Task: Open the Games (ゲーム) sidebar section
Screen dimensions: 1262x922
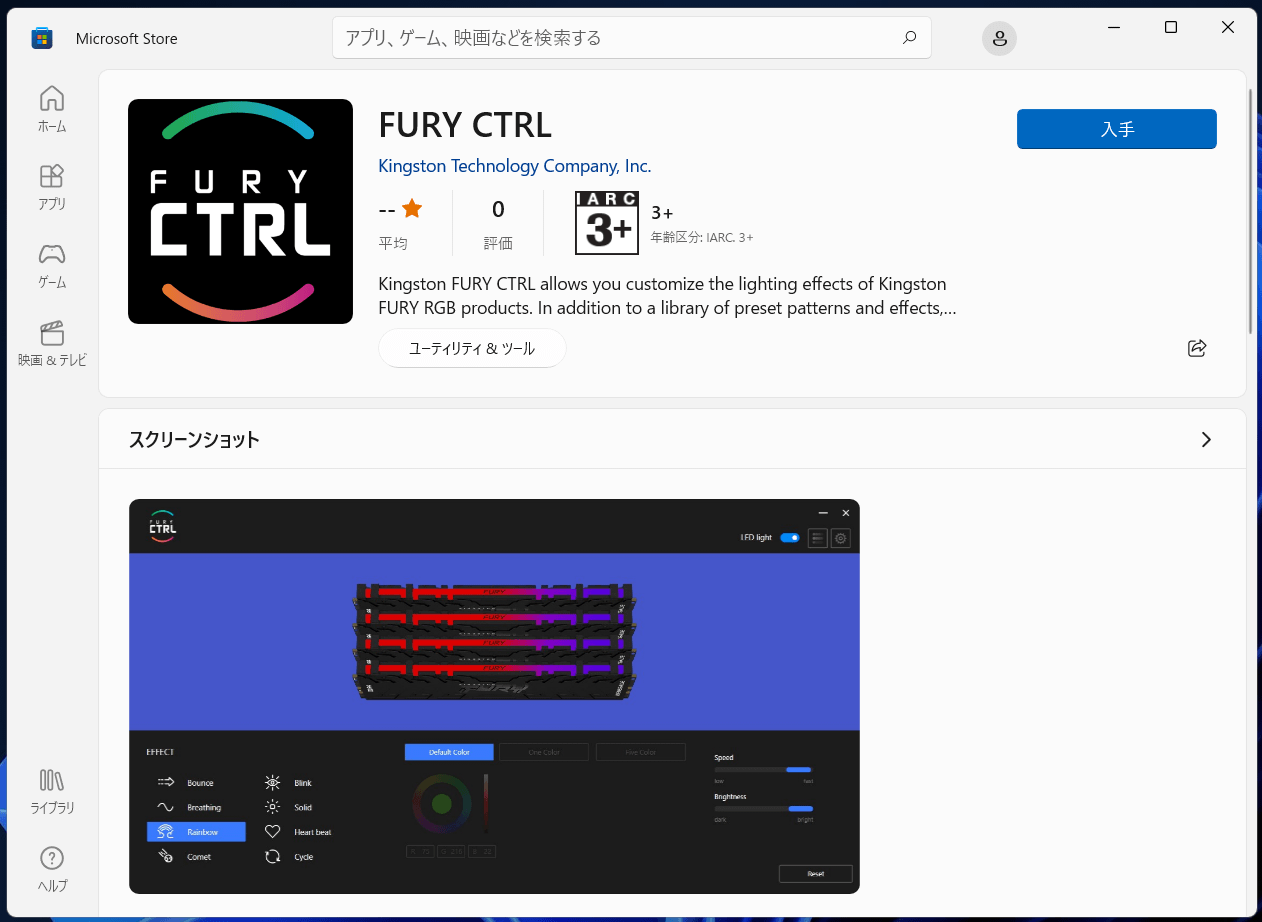Action: 52,265
